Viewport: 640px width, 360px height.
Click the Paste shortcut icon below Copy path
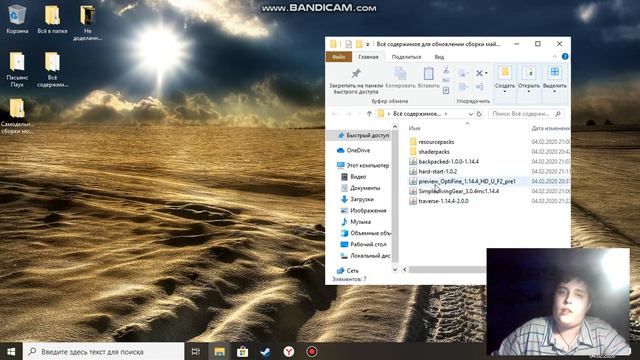[446, 90]
